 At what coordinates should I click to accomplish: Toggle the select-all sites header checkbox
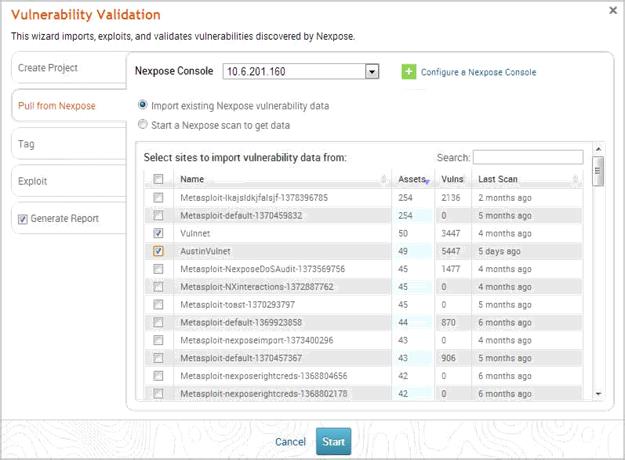[158, 179]
